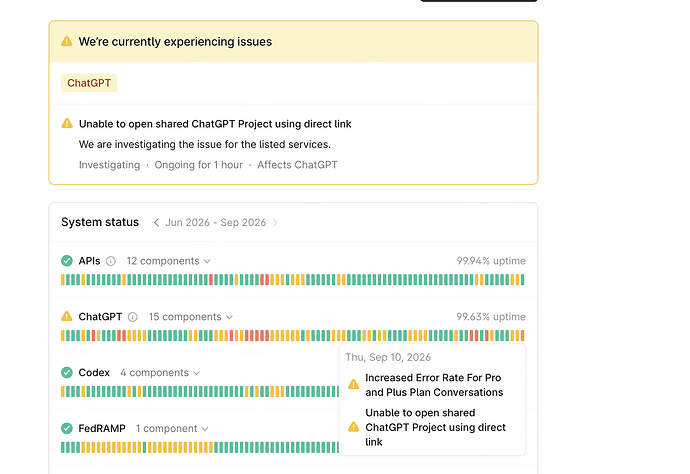
Task: Open the 'Unable to open shared ChatGPT Project' incident
Action: click(x=215, y=124)
